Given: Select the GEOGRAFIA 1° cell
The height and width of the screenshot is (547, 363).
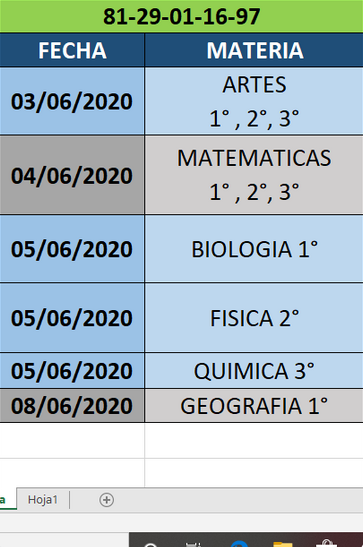Looking at the screenshot, I should [254, 406].
